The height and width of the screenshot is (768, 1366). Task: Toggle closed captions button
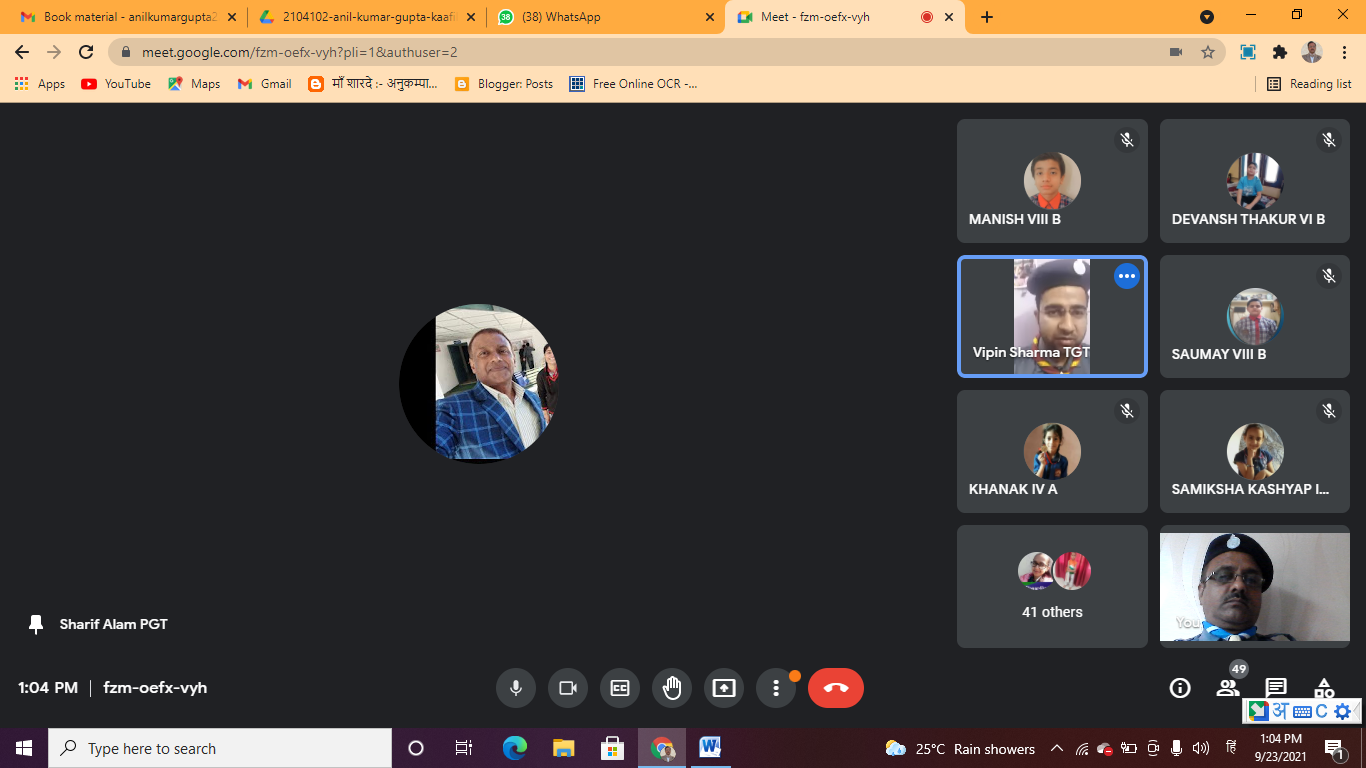[x=620, y=688]
